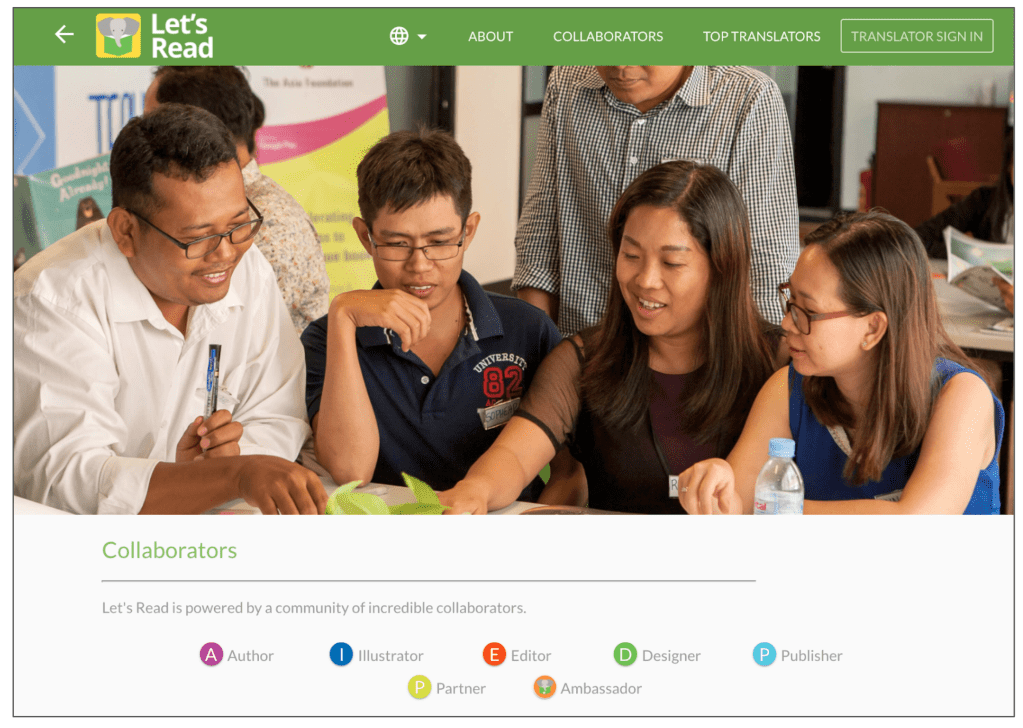Image resolution: width=1023 pixels, height=728 pixels.
Task: Select the Ambassador avatar icon
Action: 545,687
